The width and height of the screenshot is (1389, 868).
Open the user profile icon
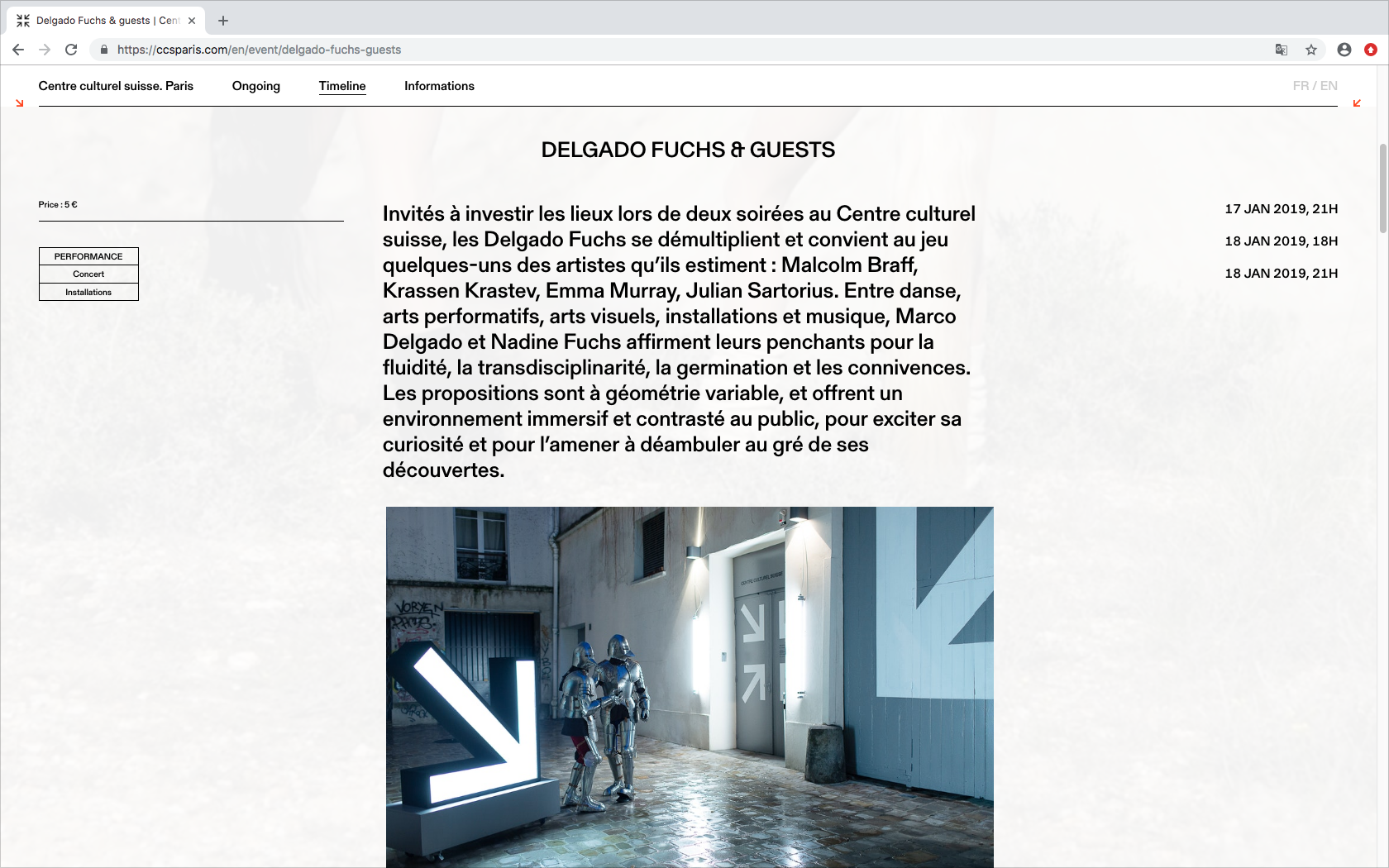1344,50
